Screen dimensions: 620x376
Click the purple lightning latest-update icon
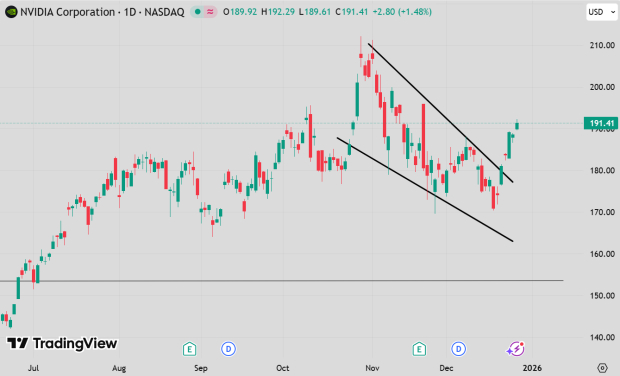516,349
